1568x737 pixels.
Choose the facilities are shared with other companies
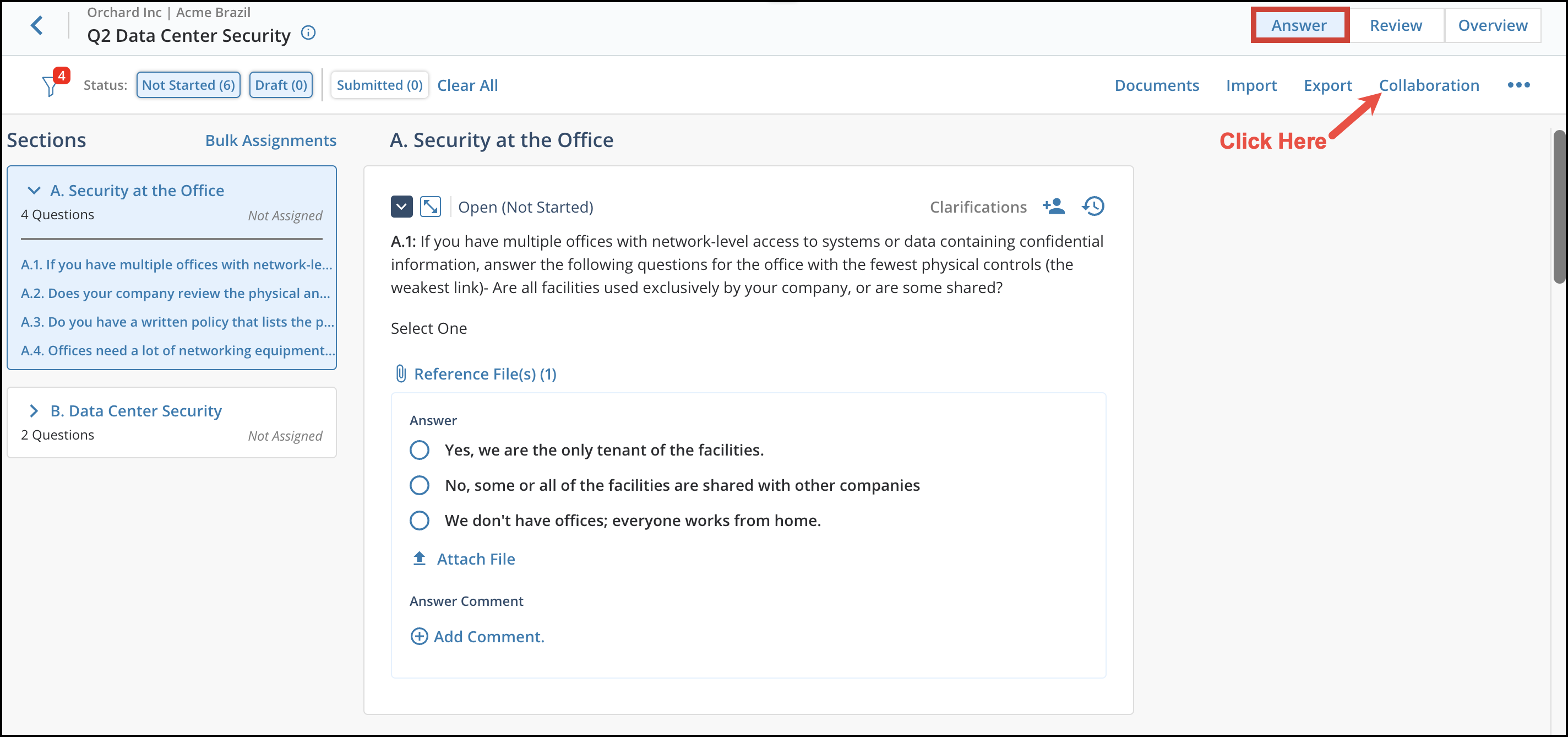[420, 485]
